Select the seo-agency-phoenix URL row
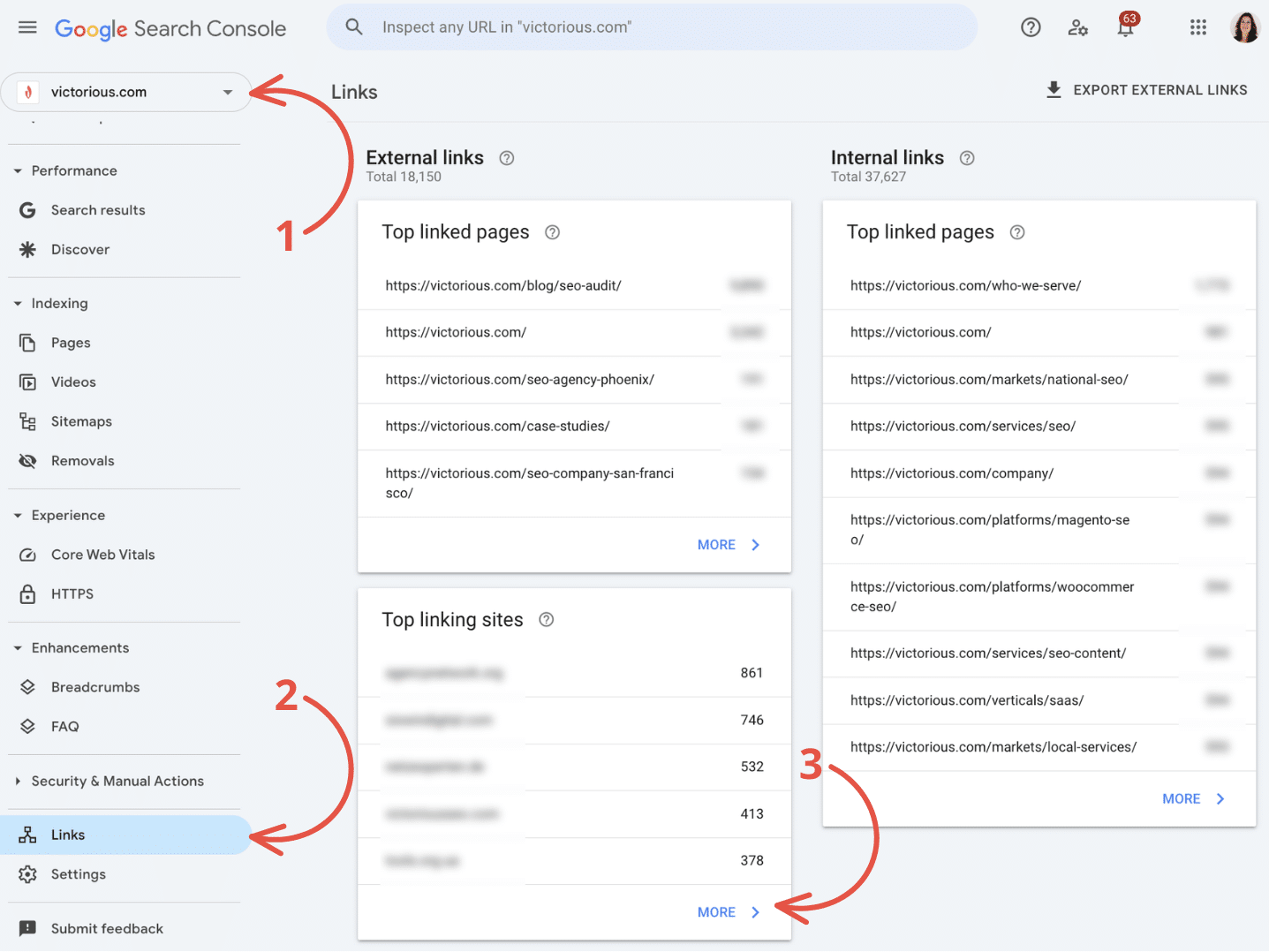The image size is (1269, 952). tap(574, 380)
